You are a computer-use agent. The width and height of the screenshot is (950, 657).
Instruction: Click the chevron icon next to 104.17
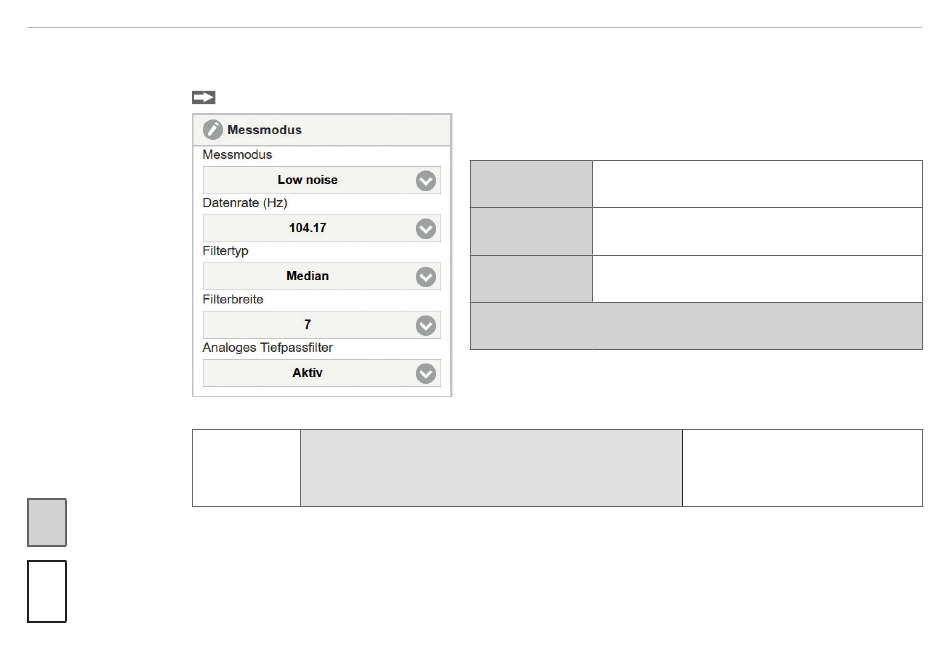point(426,228)
